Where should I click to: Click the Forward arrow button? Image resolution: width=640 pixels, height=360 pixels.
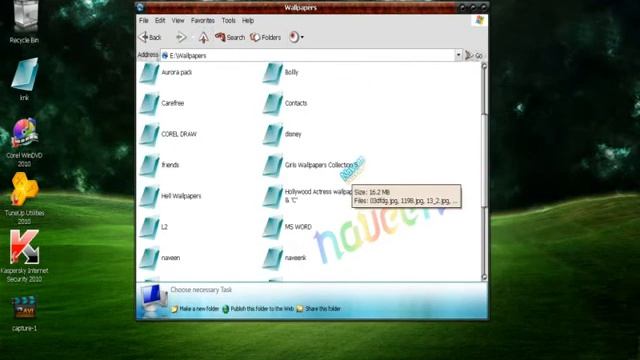point(181,37)
